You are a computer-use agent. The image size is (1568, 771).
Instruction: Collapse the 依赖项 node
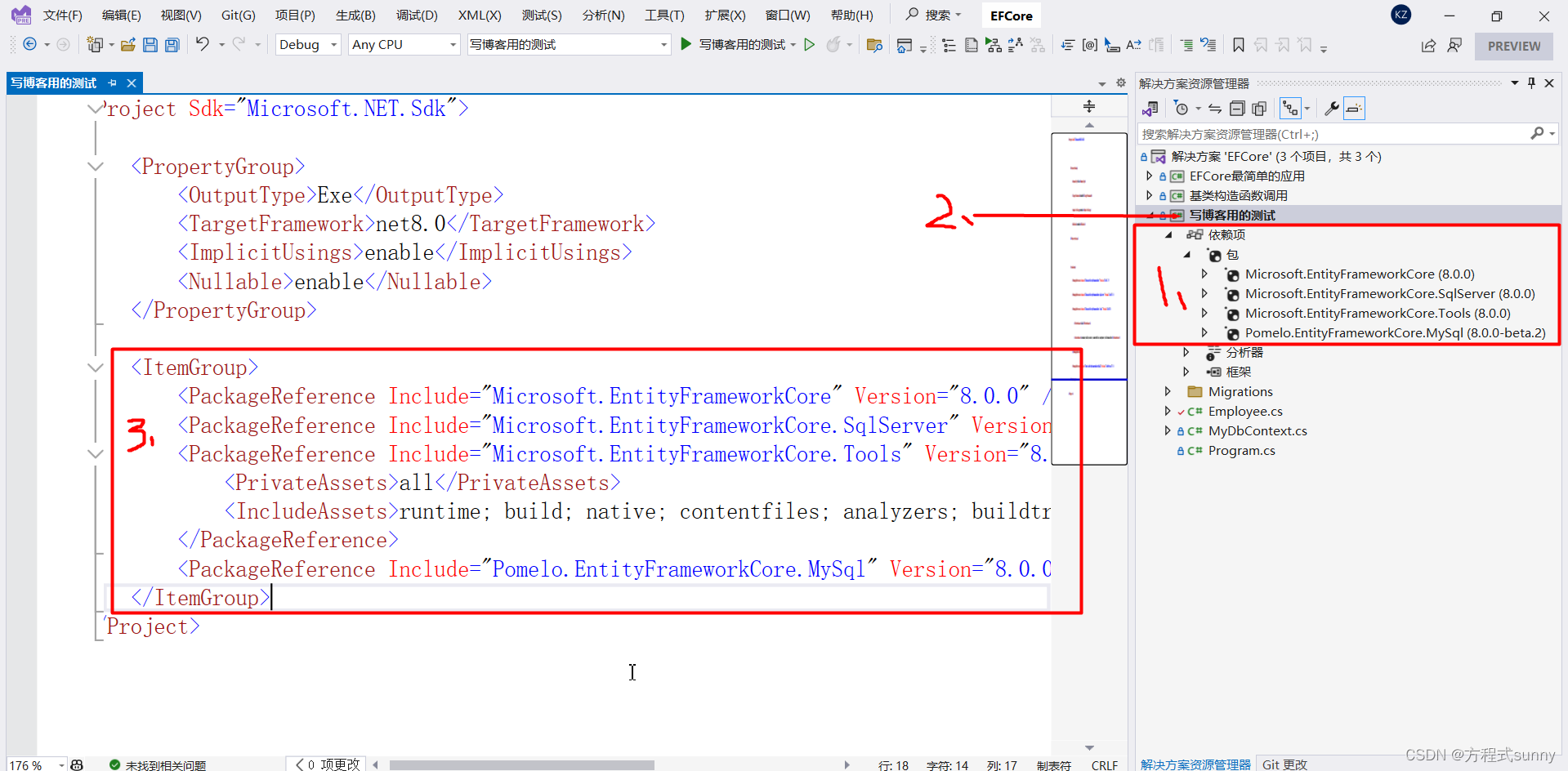[1168, 234]
